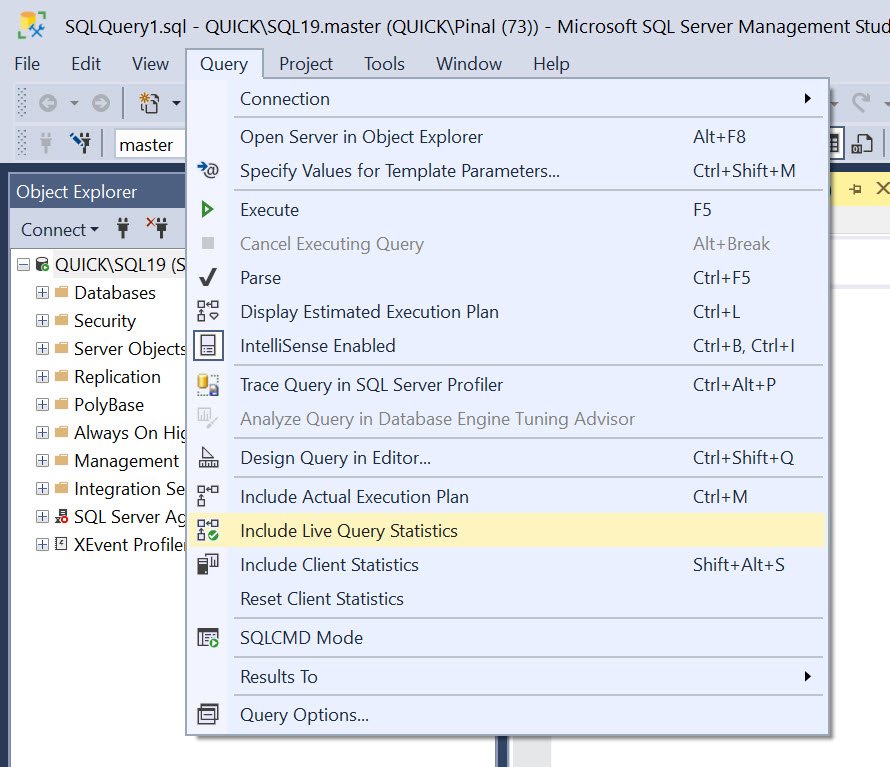The width and height of the screenshot is (890, 767).
Task: Click the Execute green play icon
Action: pyautogui.click(x=207, y=209)
